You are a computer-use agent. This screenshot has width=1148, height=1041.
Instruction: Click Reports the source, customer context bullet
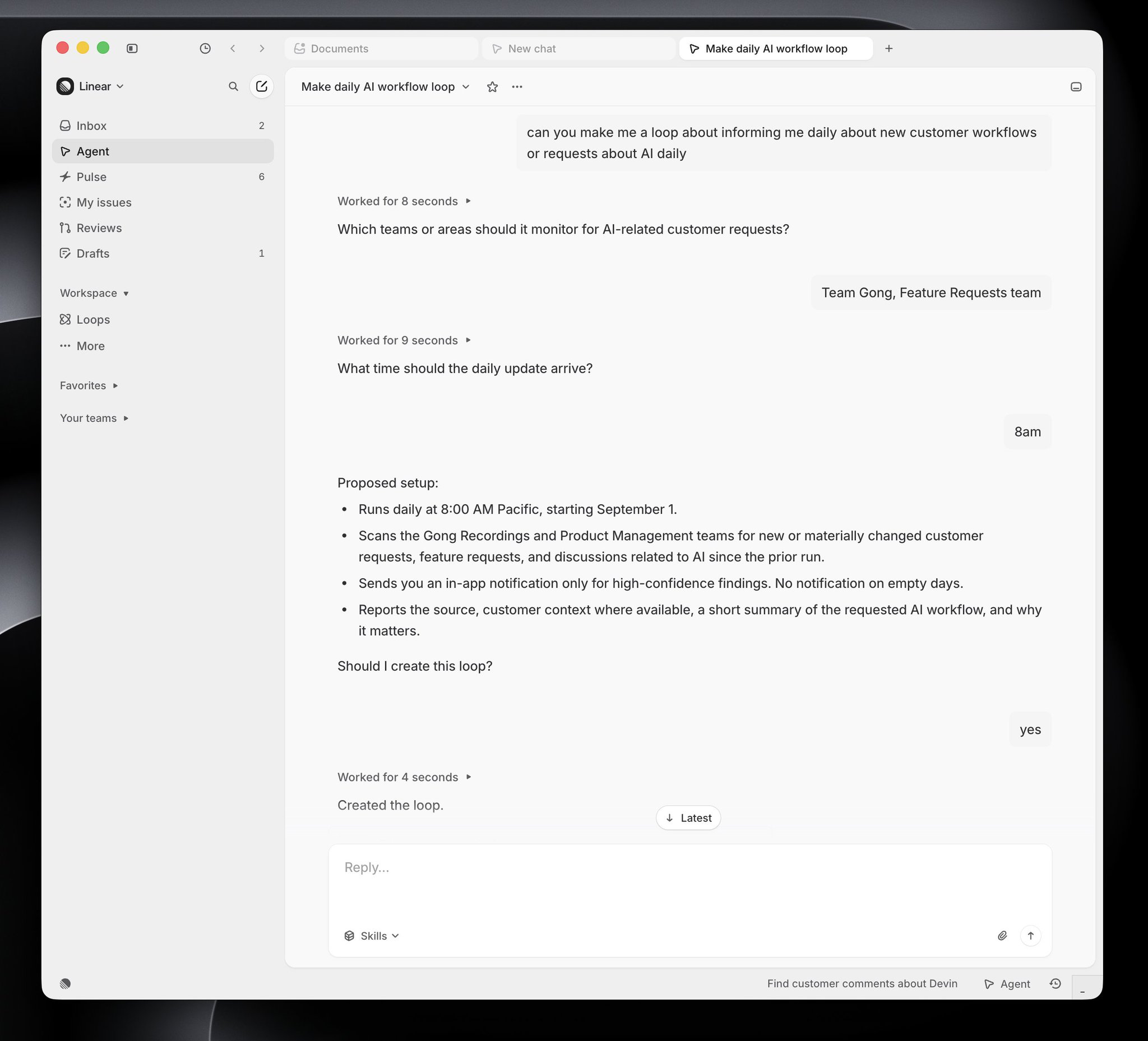coord(700,620)
